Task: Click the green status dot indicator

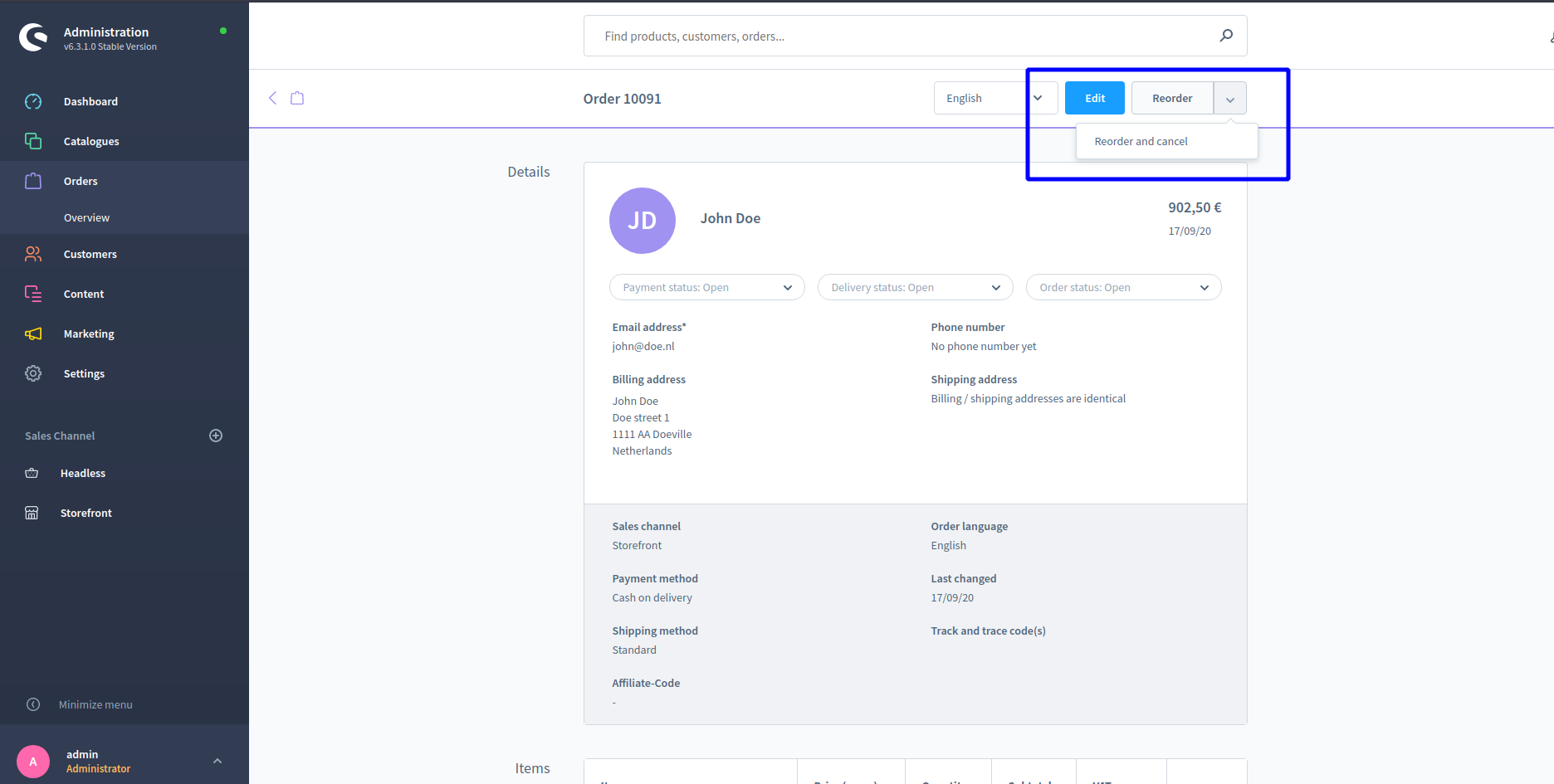Action: [x=223, y=31]
